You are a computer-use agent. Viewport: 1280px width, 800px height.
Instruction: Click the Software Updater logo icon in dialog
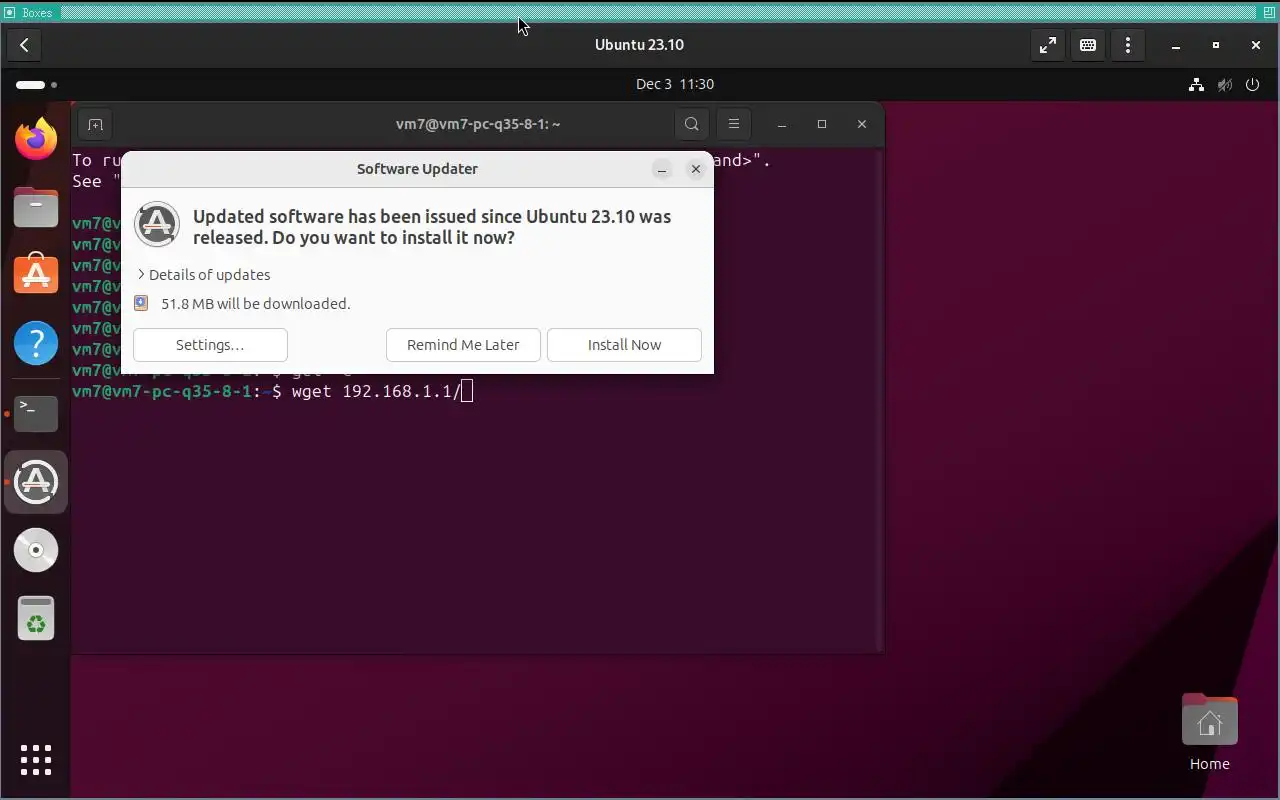157,225
